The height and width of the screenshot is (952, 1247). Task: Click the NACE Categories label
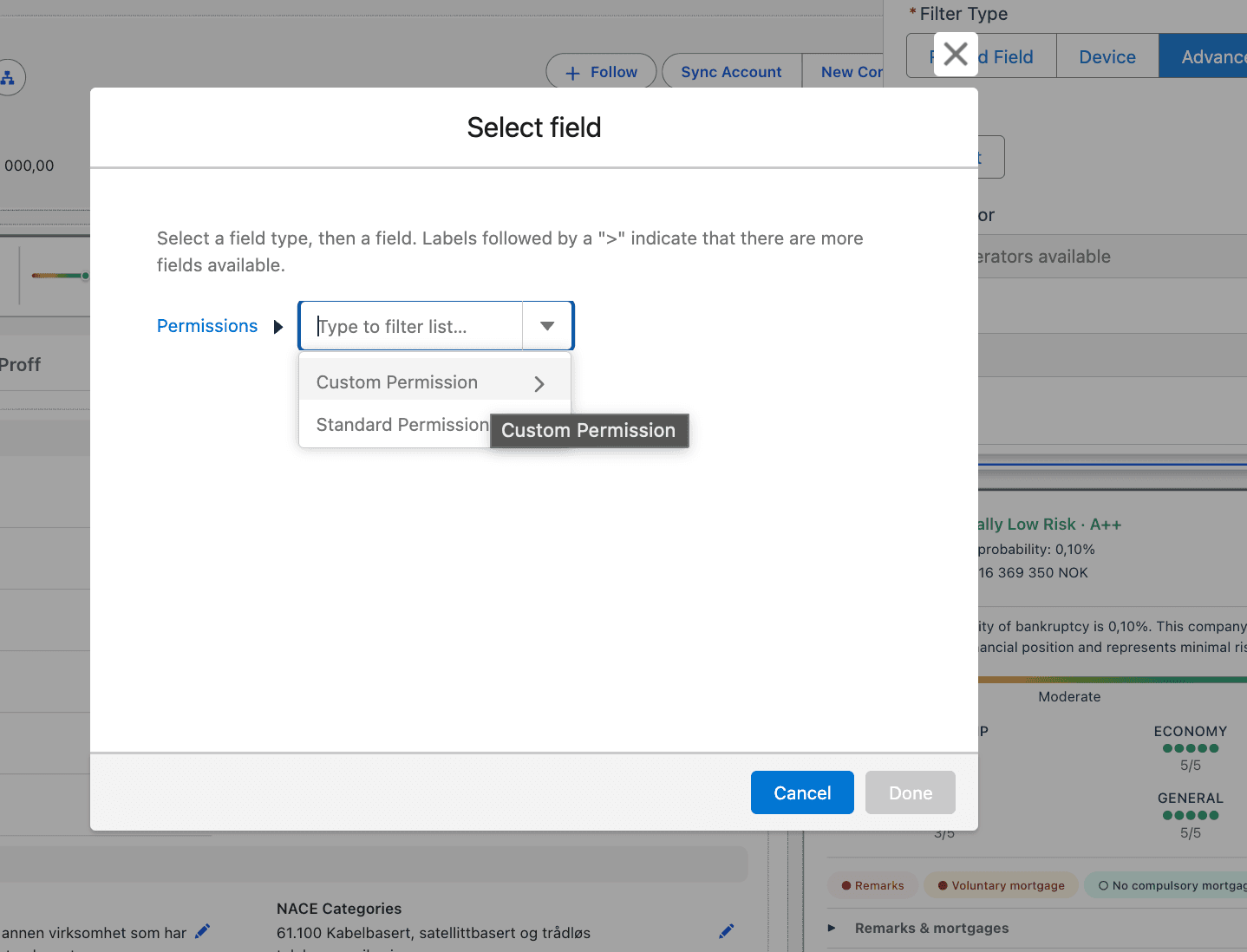(x=339, y=909)
